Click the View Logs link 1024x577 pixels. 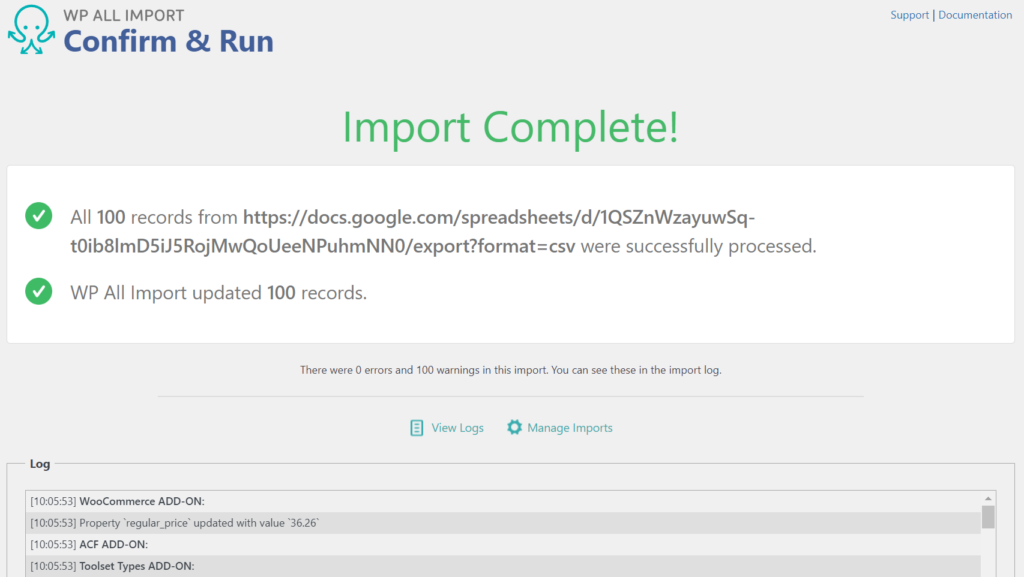457,428
